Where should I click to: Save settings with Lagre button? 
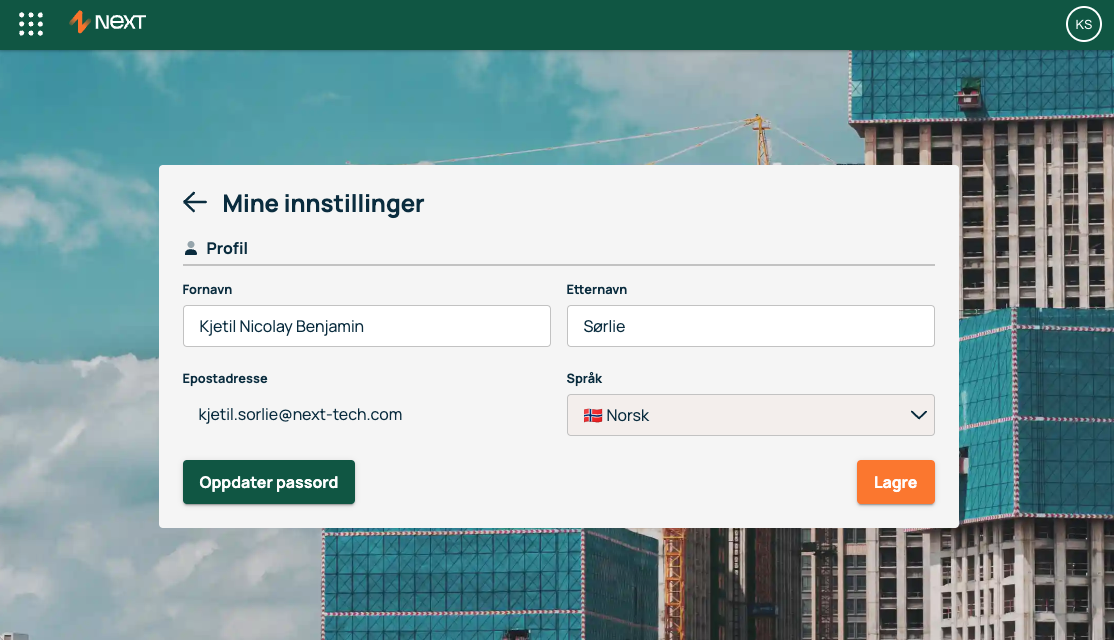895,482
